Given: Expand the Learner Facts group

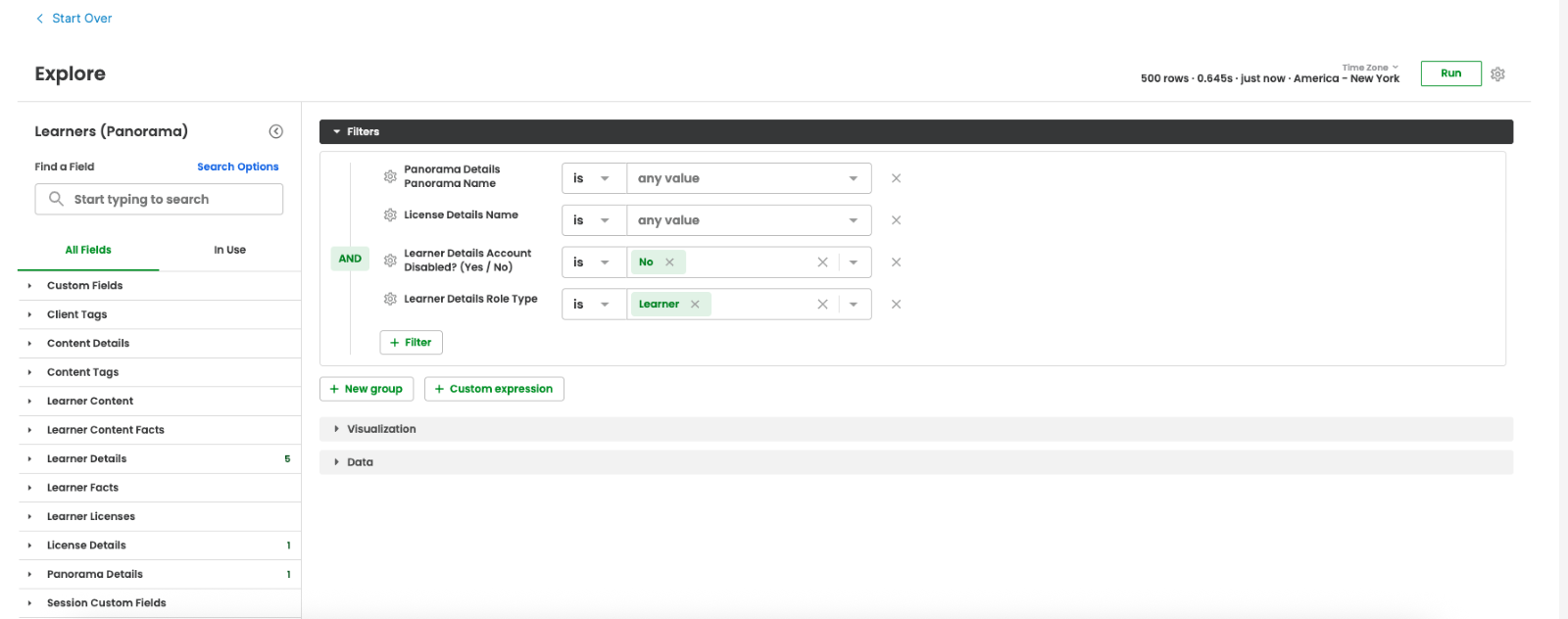Looking at the screenshot, I should click(x=159, y=488).
